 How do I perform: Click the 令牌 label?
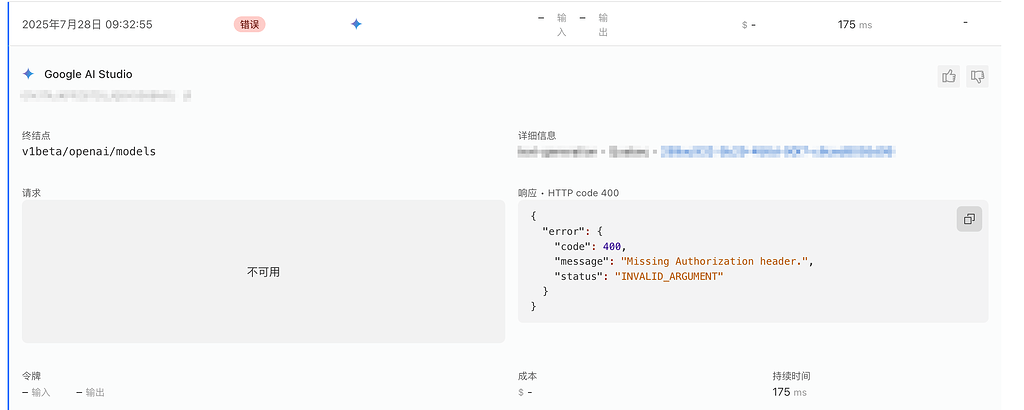[x=31, y=376]
